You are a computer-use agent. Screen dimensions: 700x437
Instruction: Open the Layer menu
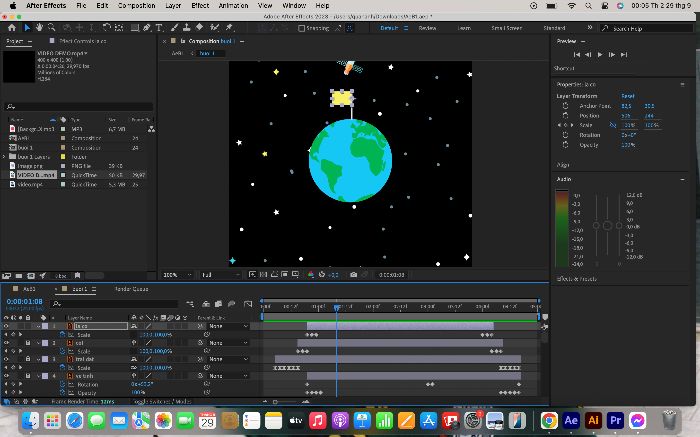tap(173, 5)
